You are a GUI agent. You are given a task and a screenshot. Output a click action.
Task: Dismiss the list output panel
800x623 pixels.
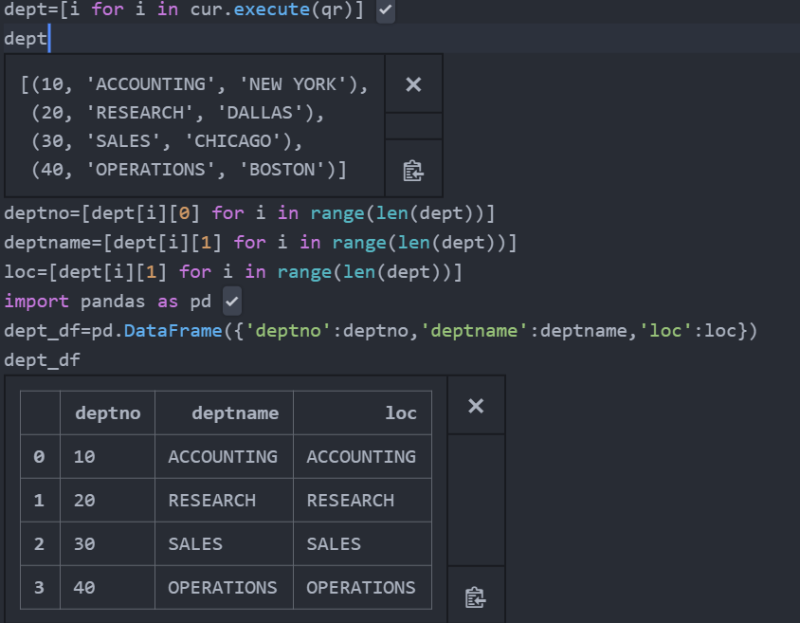413,84
